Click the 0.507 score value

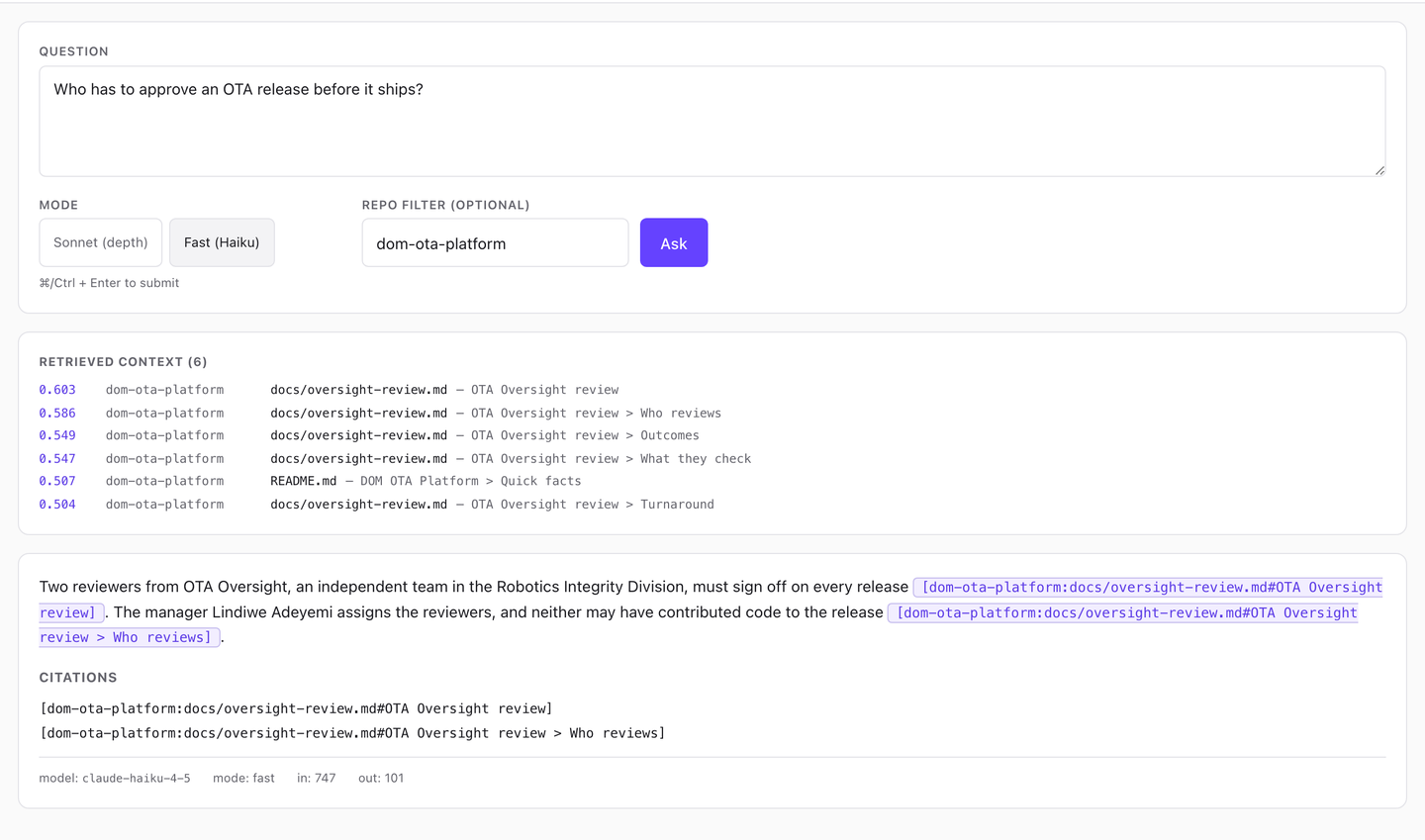(x=57, y=481)
